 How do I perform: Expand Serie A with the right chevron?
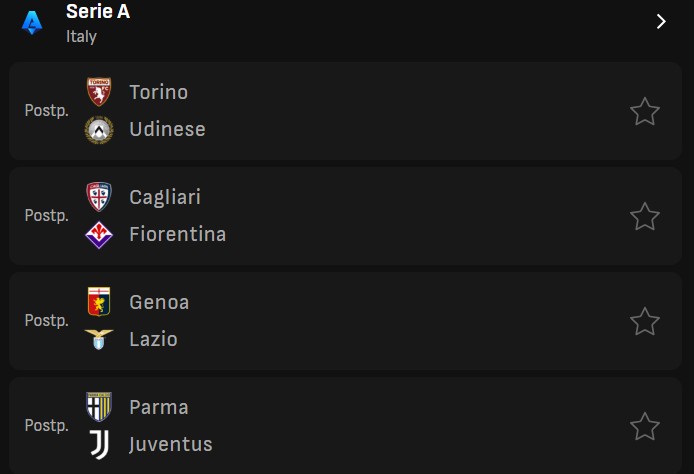tap(661, 21)
